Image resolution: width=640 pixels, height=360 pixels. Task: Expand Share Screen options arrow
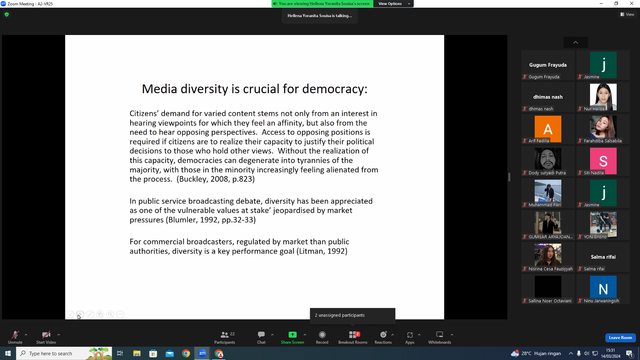pos(305,335)
